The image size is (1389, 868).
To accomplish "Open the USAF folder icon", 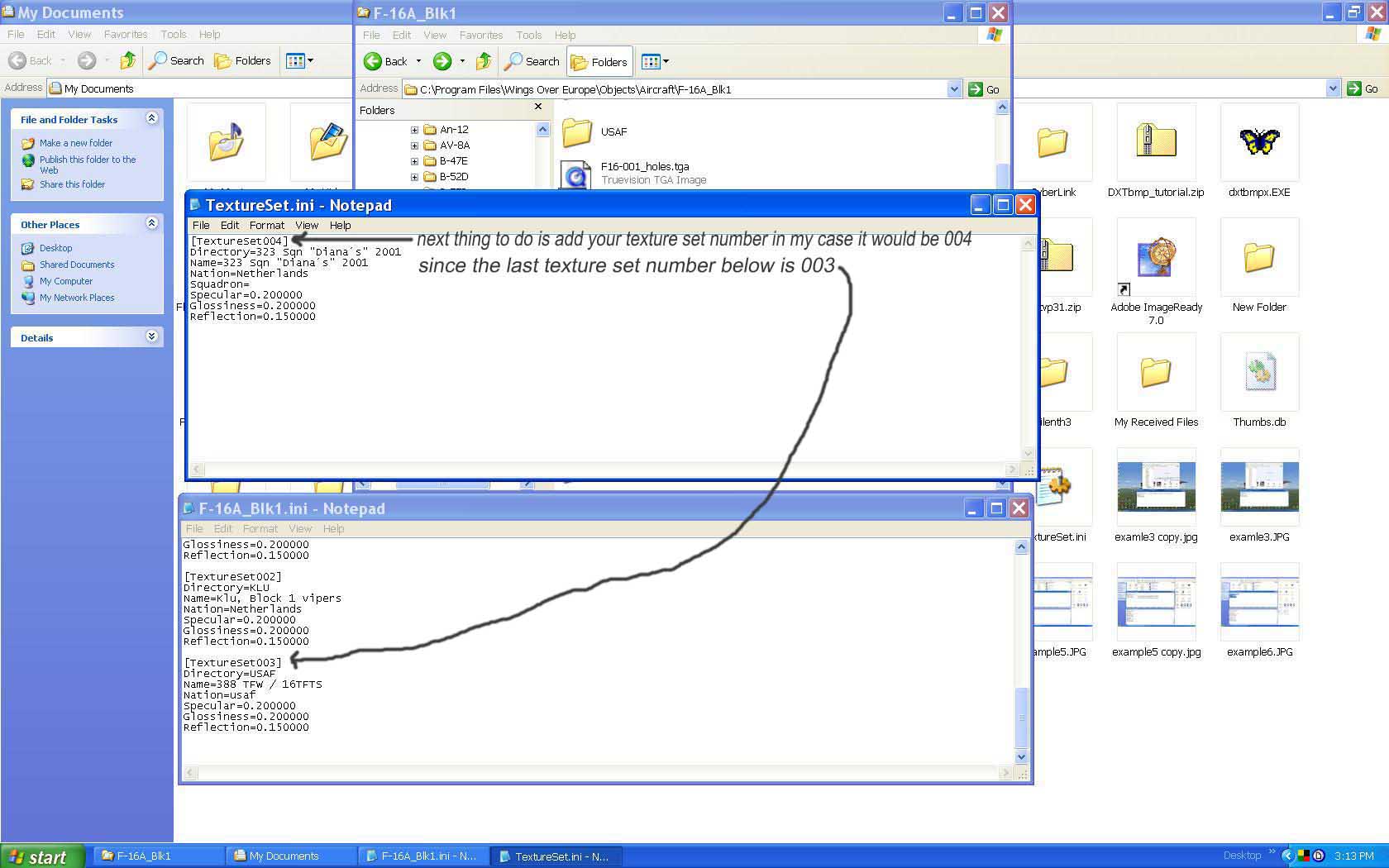I will tap(577, 132).
